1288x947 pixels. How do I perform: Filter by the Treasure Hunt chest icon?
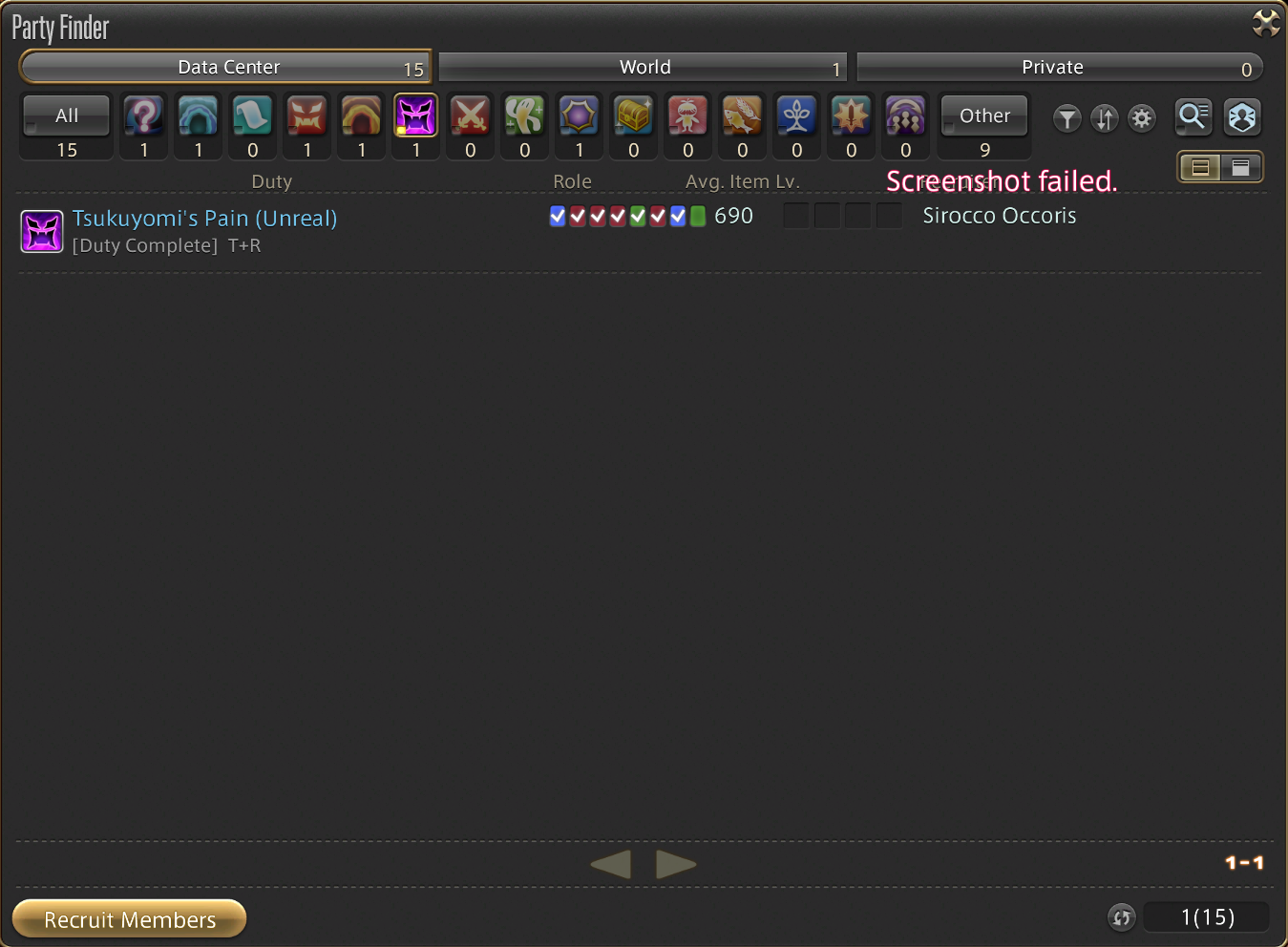coord(634,116)
